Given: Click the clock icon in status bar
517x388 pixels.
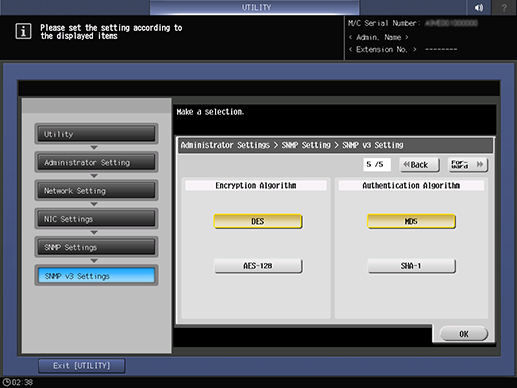Looking at the screenshot, I should coord(6,382).
